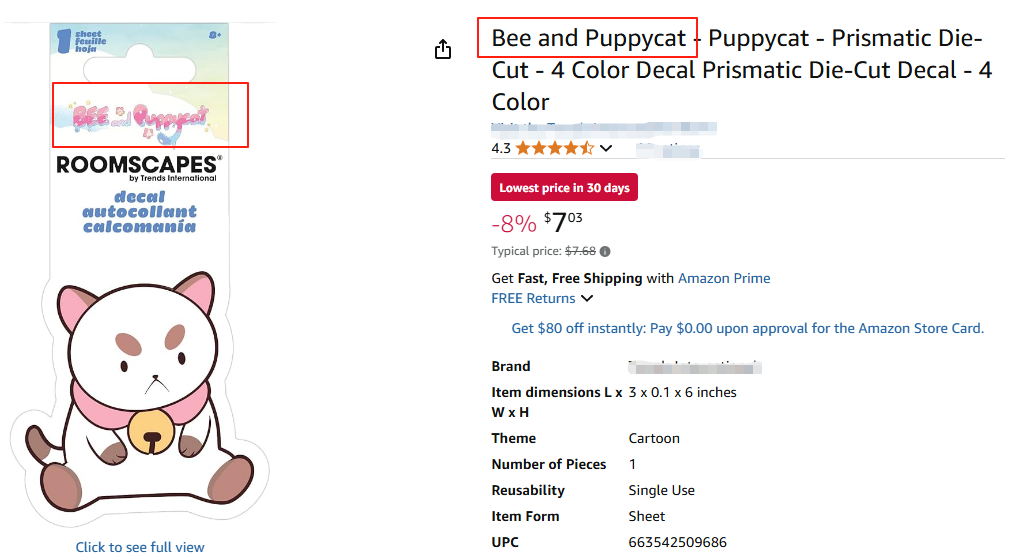Click the 8+ age badge on packaging

[x=215, y=35]
